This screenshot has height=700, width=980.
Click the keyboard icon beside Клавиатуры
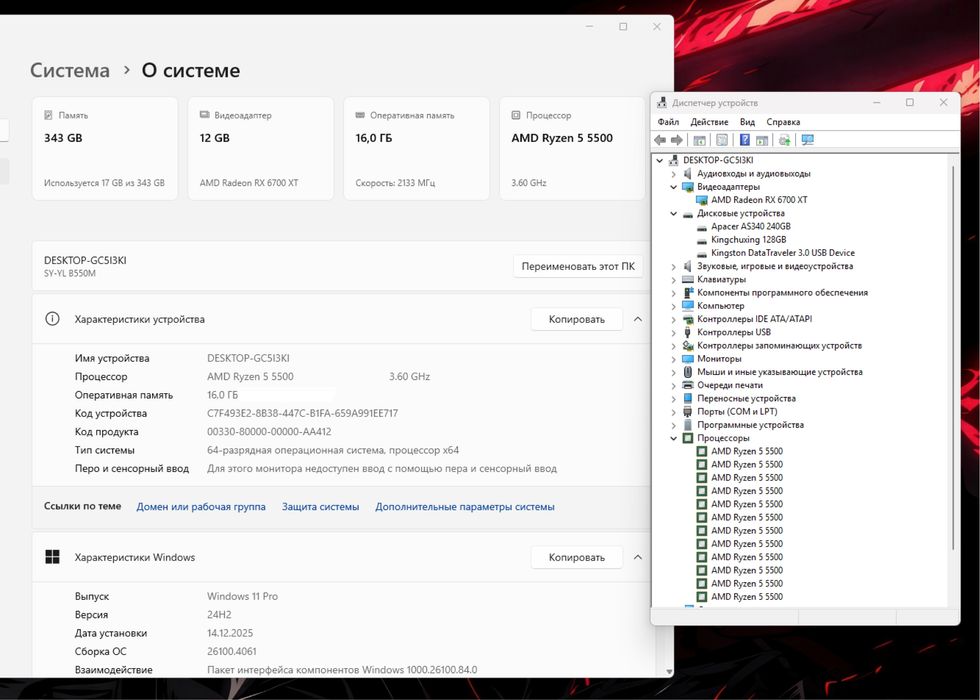(x=688, y=279)
